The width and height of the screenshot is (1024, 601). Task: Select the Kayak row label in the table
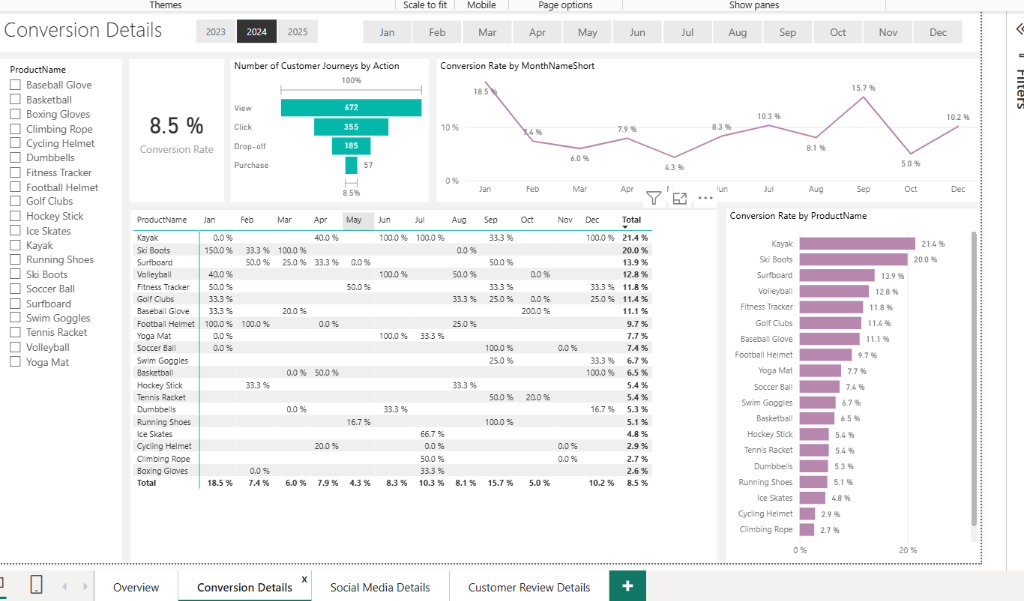(148, 238)
